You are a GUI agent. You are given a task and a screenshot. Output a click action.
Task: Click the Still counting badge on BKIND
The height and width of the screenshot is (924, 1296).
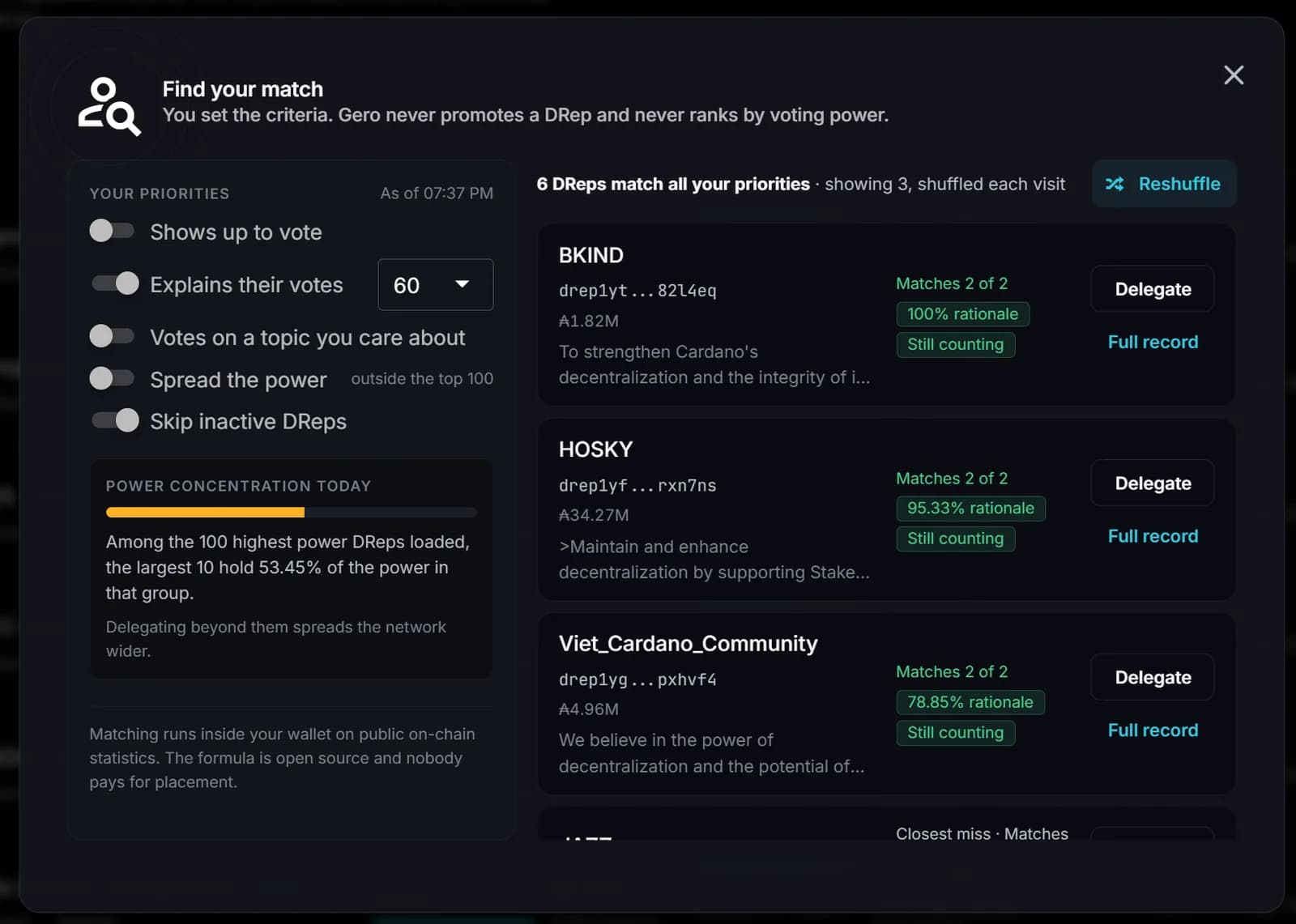[x=955, y=344]
